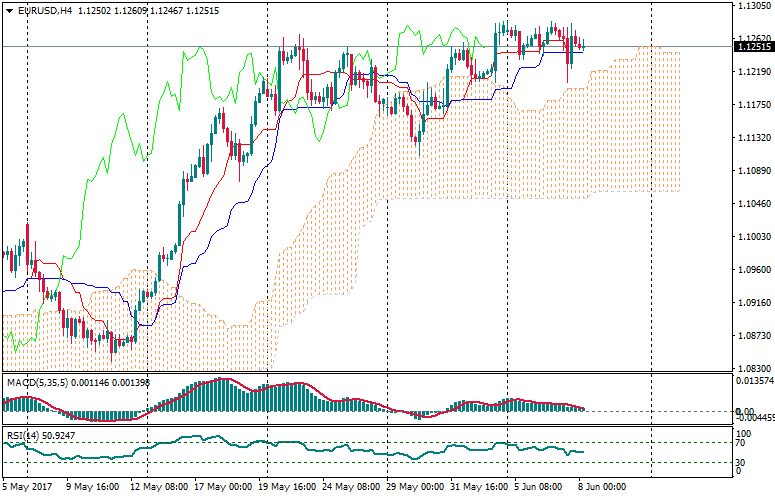
Task: Click the 1.13050 price scale value
Action: point(750,7)
